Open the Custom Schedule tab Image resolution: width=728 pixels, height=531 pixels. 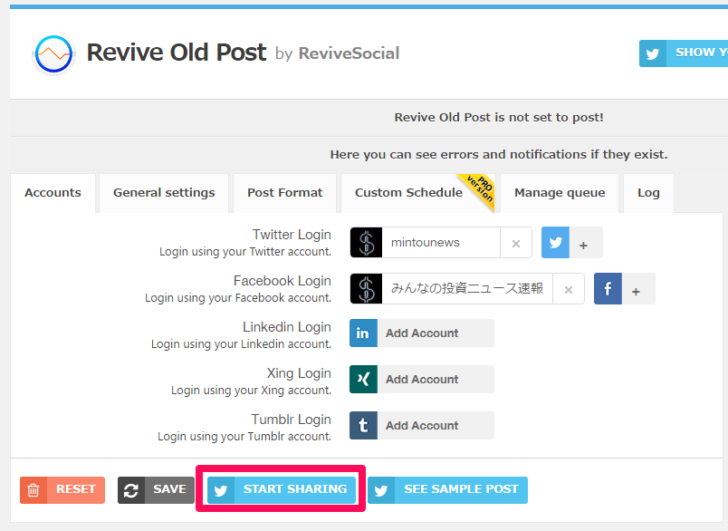click(x=418, y=193)
